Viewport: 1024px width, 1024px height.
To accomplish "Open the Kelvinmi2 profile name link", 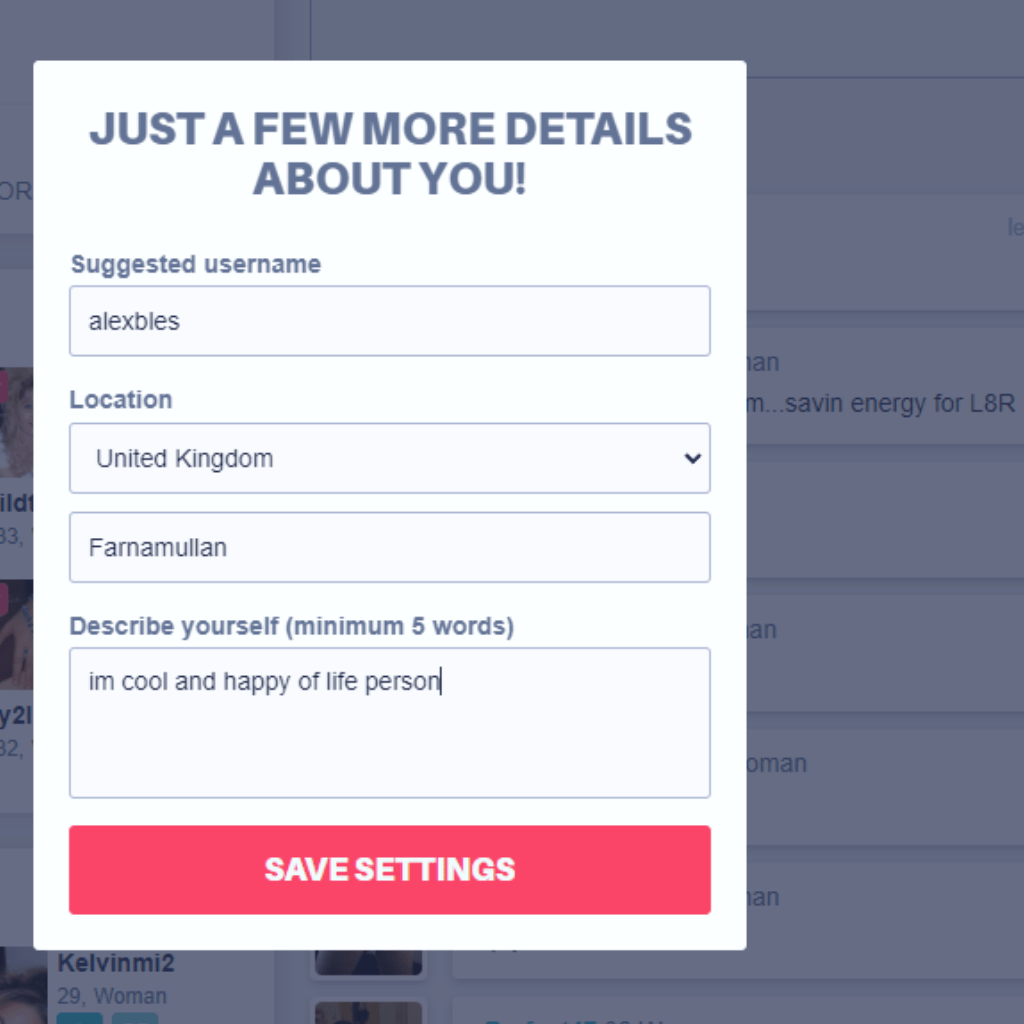I will point(116,963).
